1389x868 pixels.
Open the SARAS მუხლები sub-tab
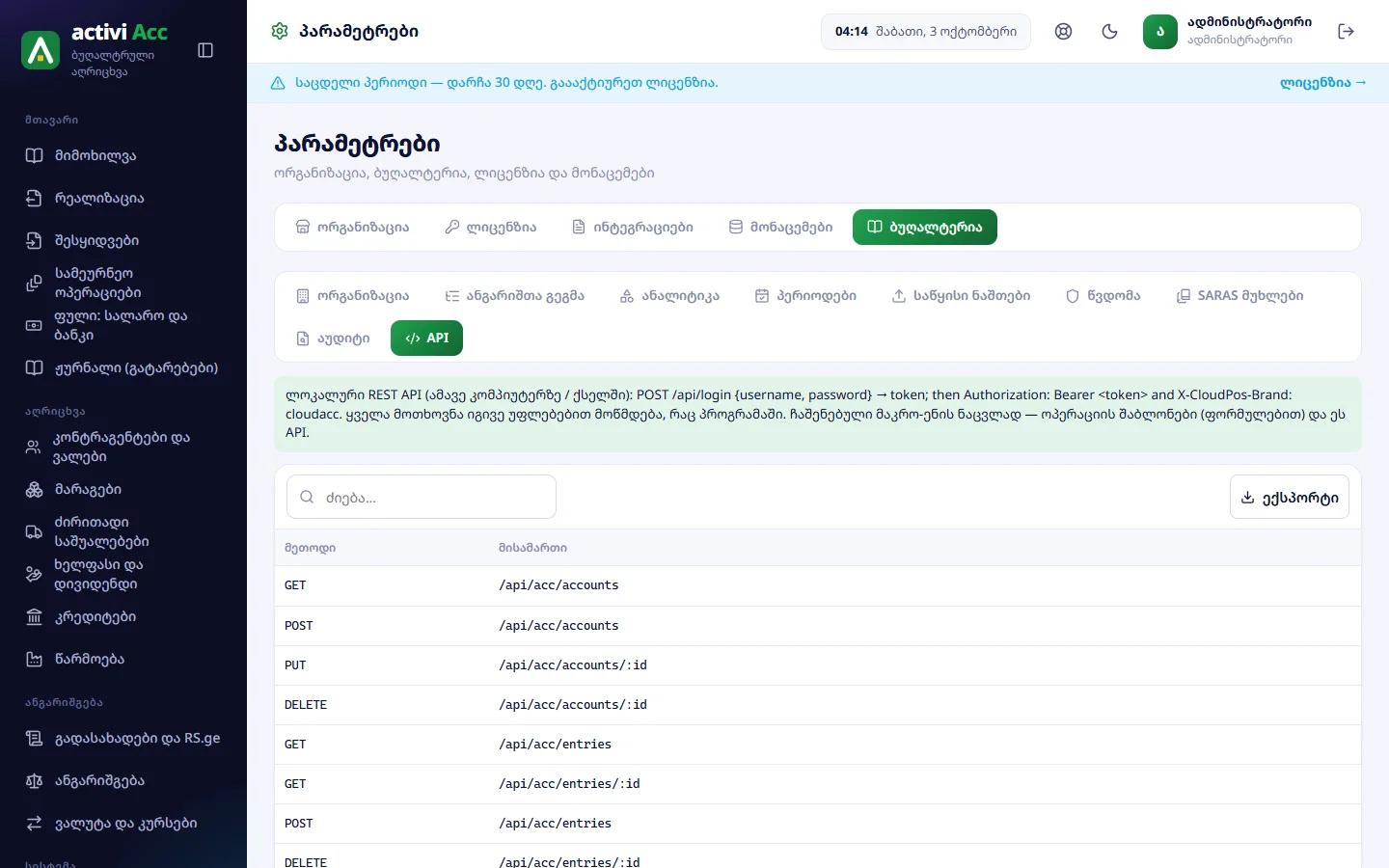(1239, 296)
